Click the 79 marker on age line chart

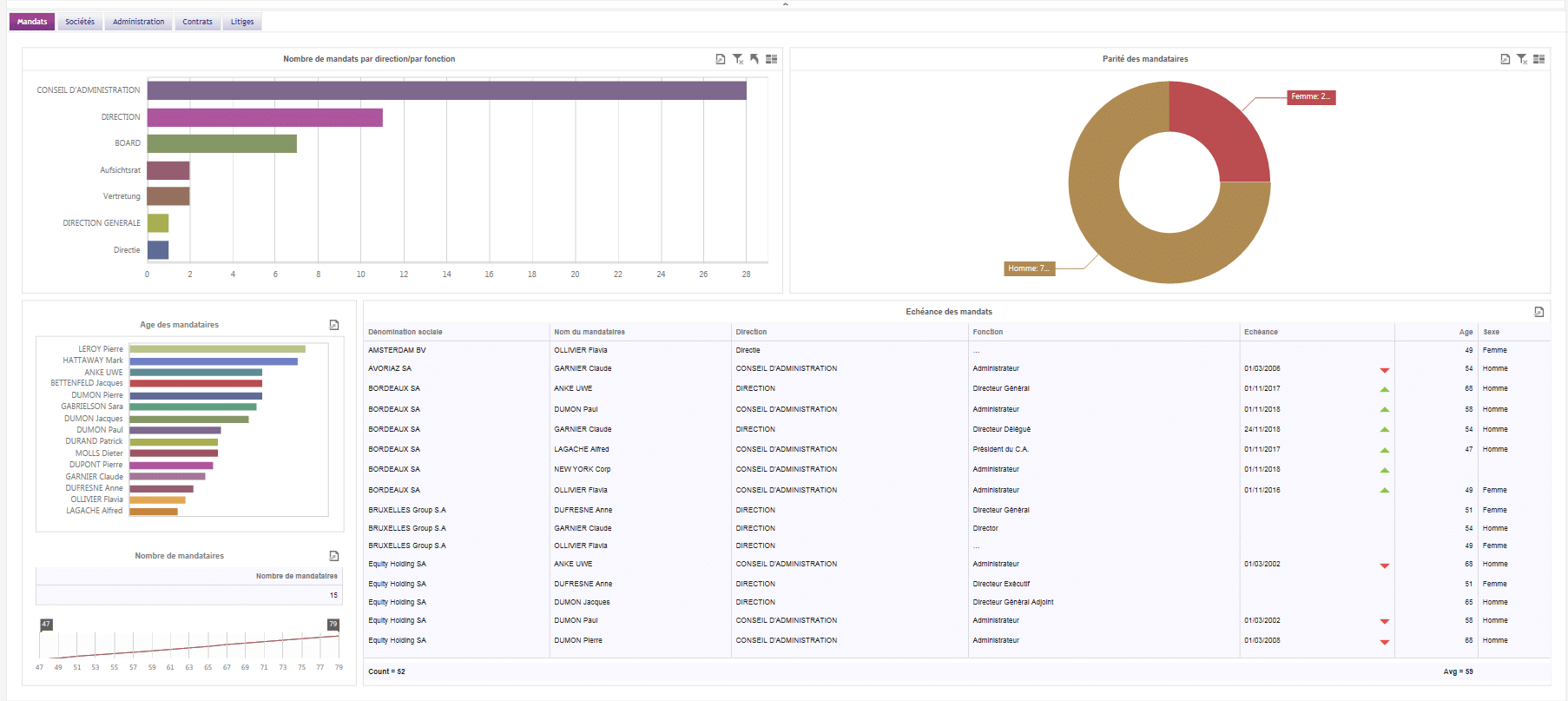click(333, 625)
